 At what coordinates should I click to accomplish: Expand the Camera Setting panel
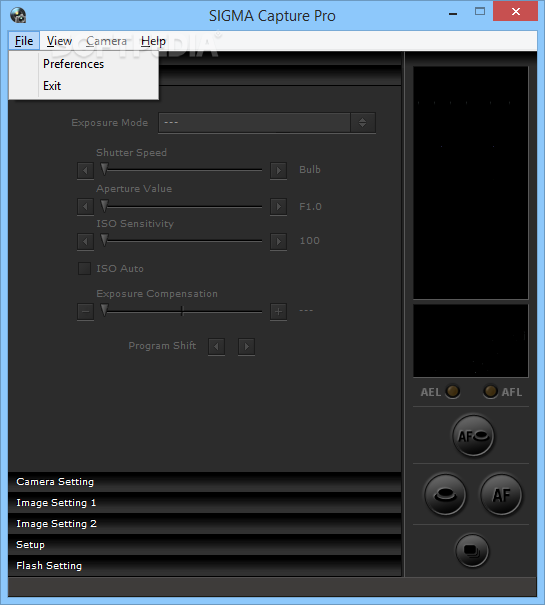tap(205, 482)
